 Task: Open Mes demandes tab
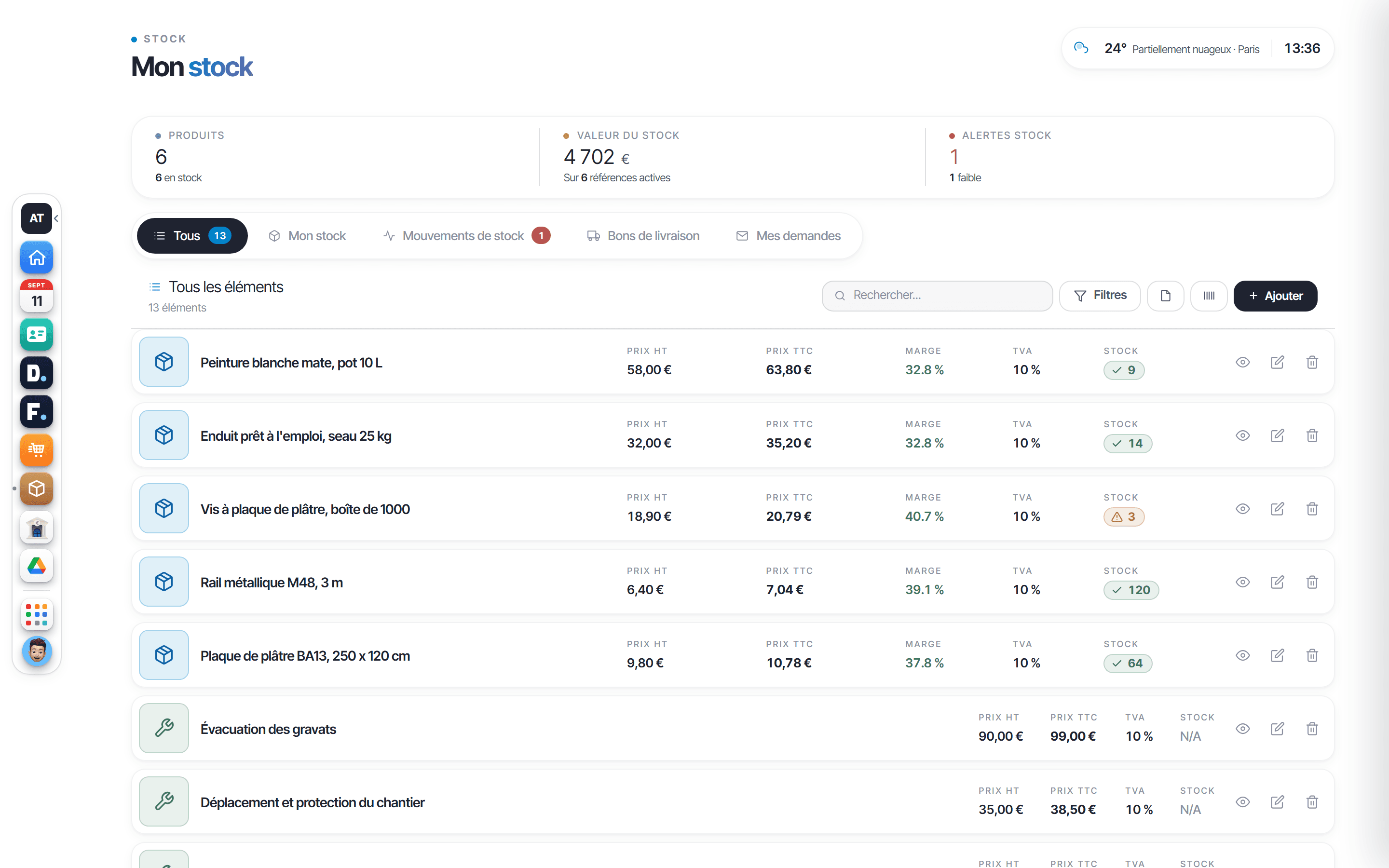coord(788,236)
